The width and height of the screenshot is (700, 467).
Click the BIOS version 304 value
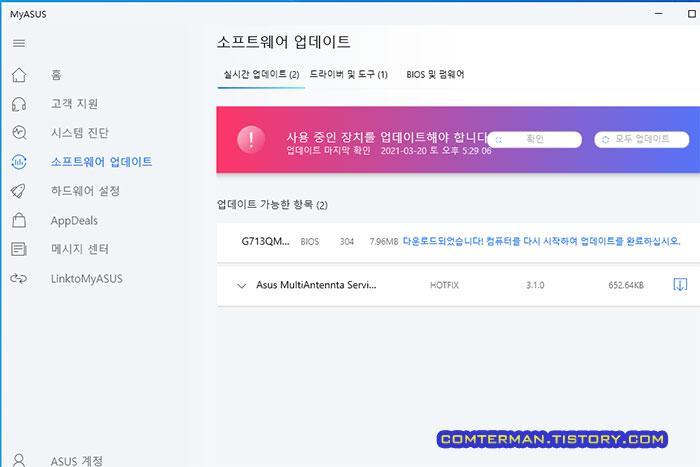(x=346, y=242)
